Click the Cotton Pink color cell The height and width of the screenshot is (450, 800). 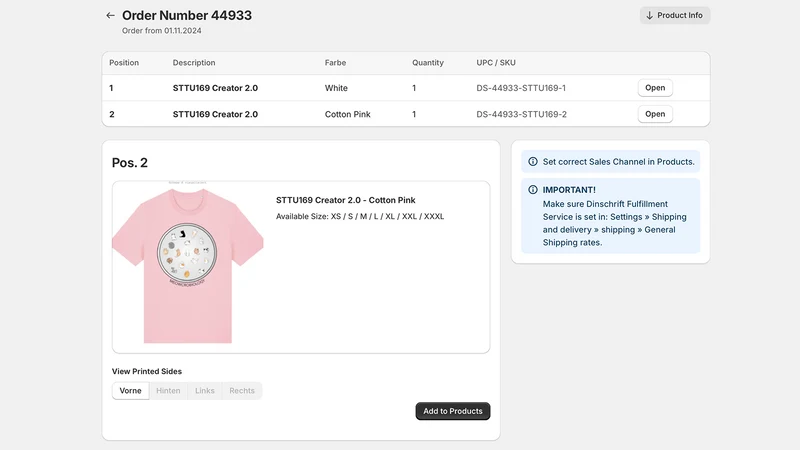(347, 114)
